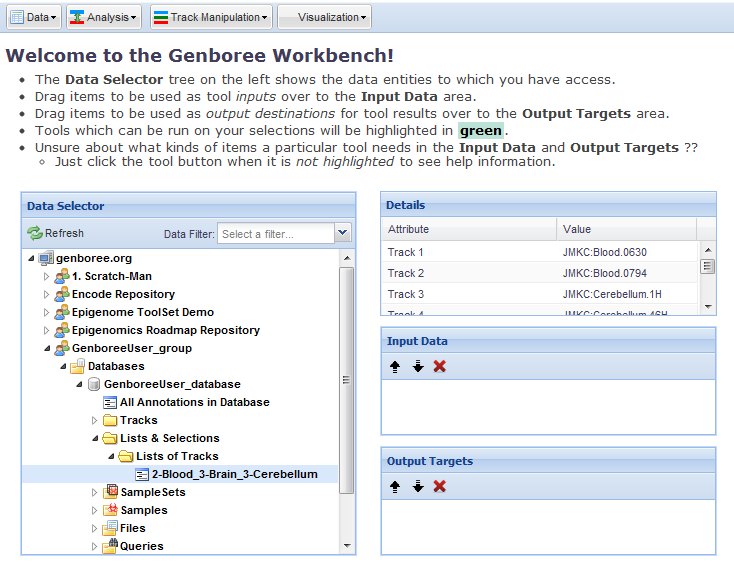Screen dimensions: 734x564
Task: Click the red X remove icon in Input Data
Action: coord(440,366)
